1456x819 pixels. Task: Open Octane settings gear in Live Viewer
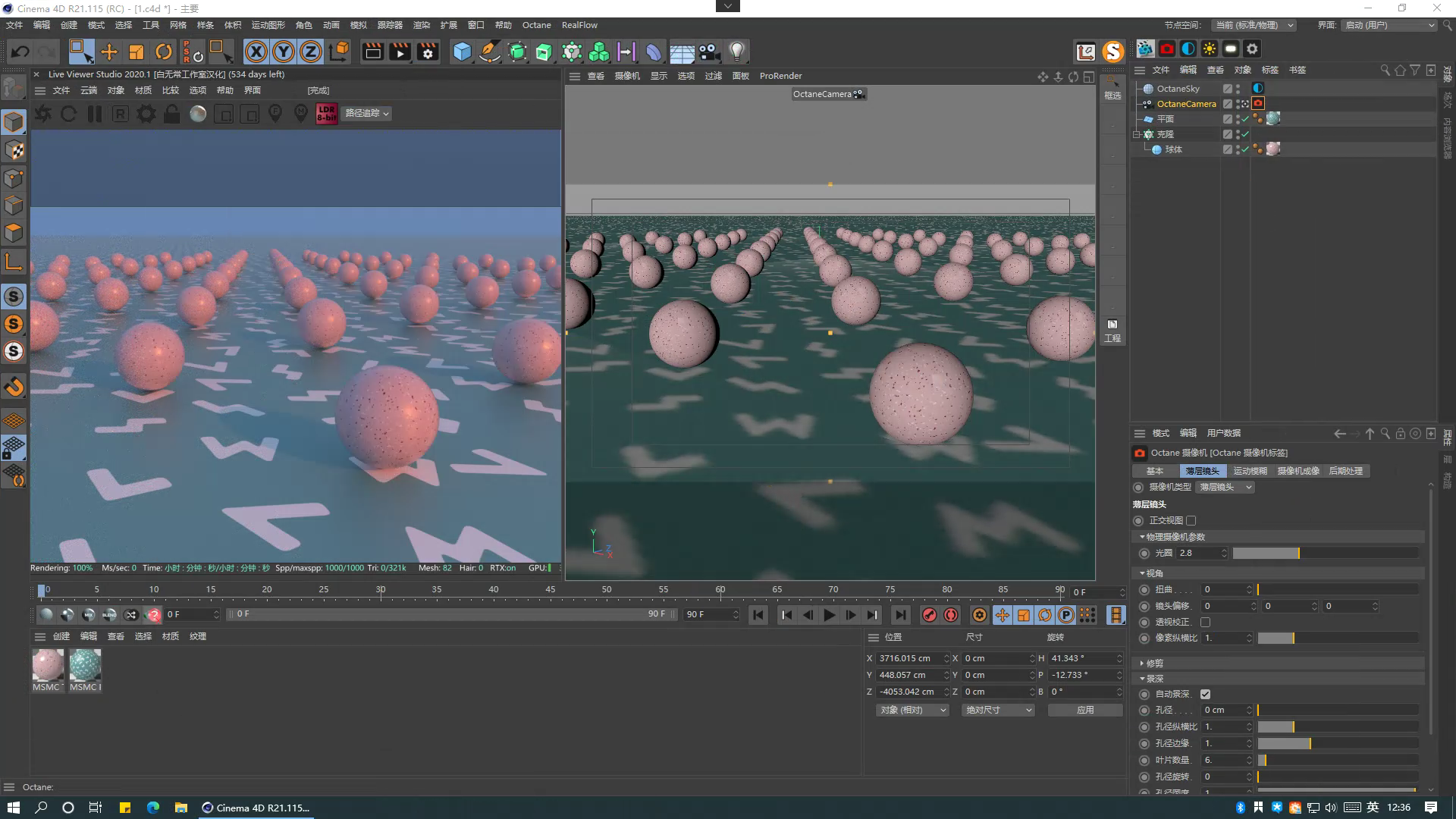[x=146, y=114]
